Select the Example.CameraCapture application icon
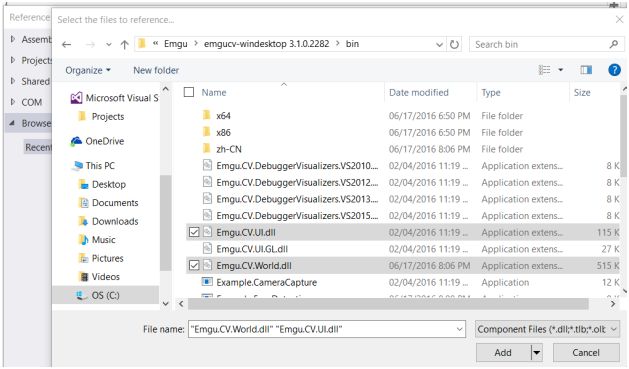The height and width of the screenshot is (369, 629). point(207,282)
